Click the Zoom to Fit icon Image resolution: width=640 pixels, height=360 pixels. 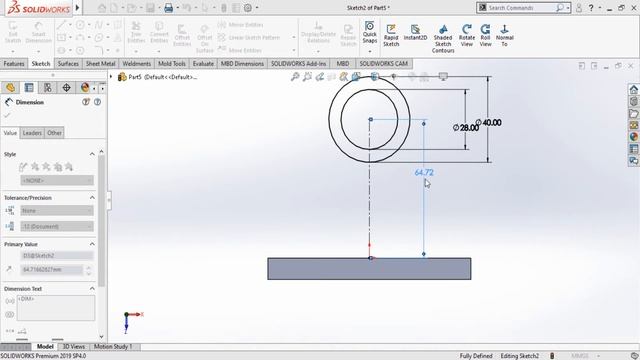295,76
